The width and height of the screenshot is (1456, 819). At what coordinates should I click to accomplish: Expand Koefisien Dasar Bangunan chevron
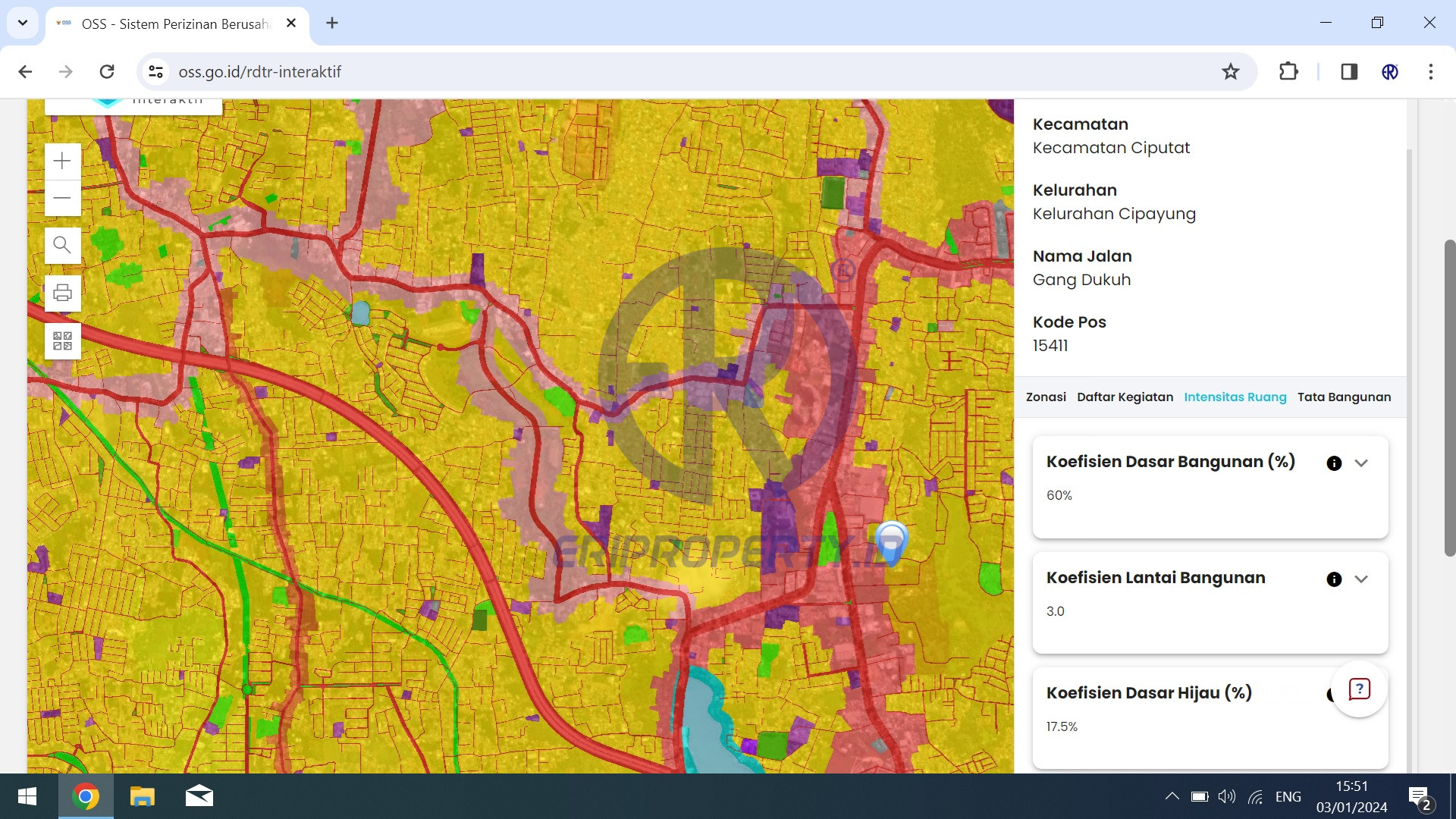pyautogui.click(x=1361, y=463)
